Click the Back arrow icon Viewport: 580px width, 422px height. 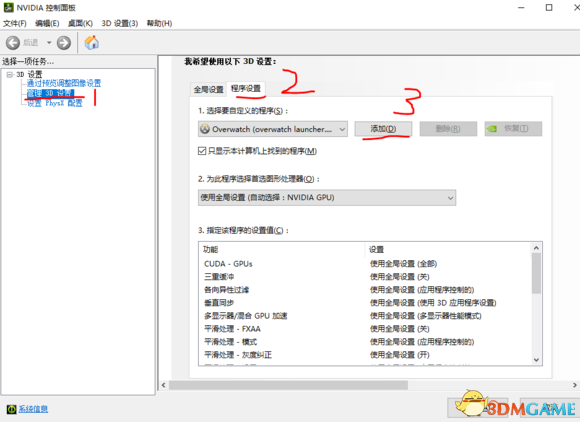pos(13,43)
